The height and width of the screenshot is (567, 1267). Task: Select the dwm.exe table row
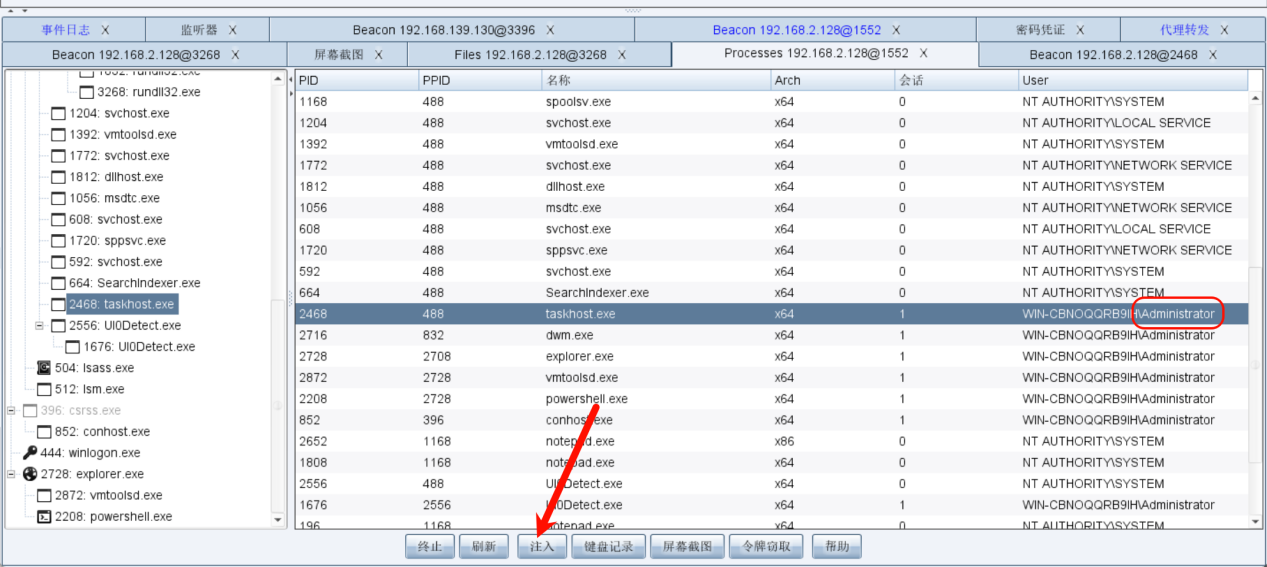click(772, 335)
